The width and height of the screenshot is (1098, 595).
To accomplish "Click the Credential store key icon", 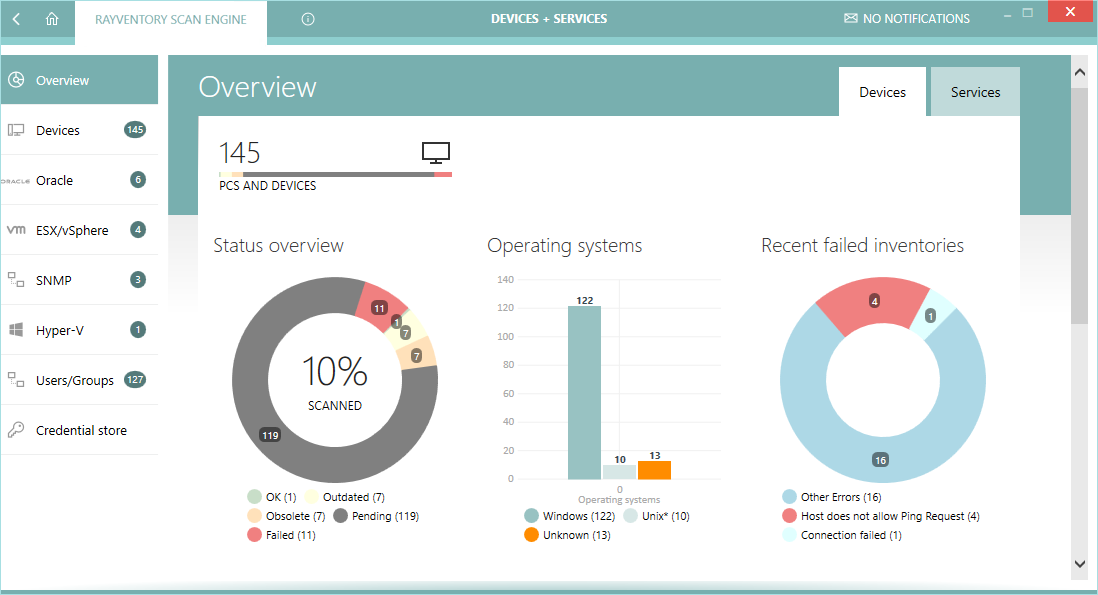I will click(16, 430).
